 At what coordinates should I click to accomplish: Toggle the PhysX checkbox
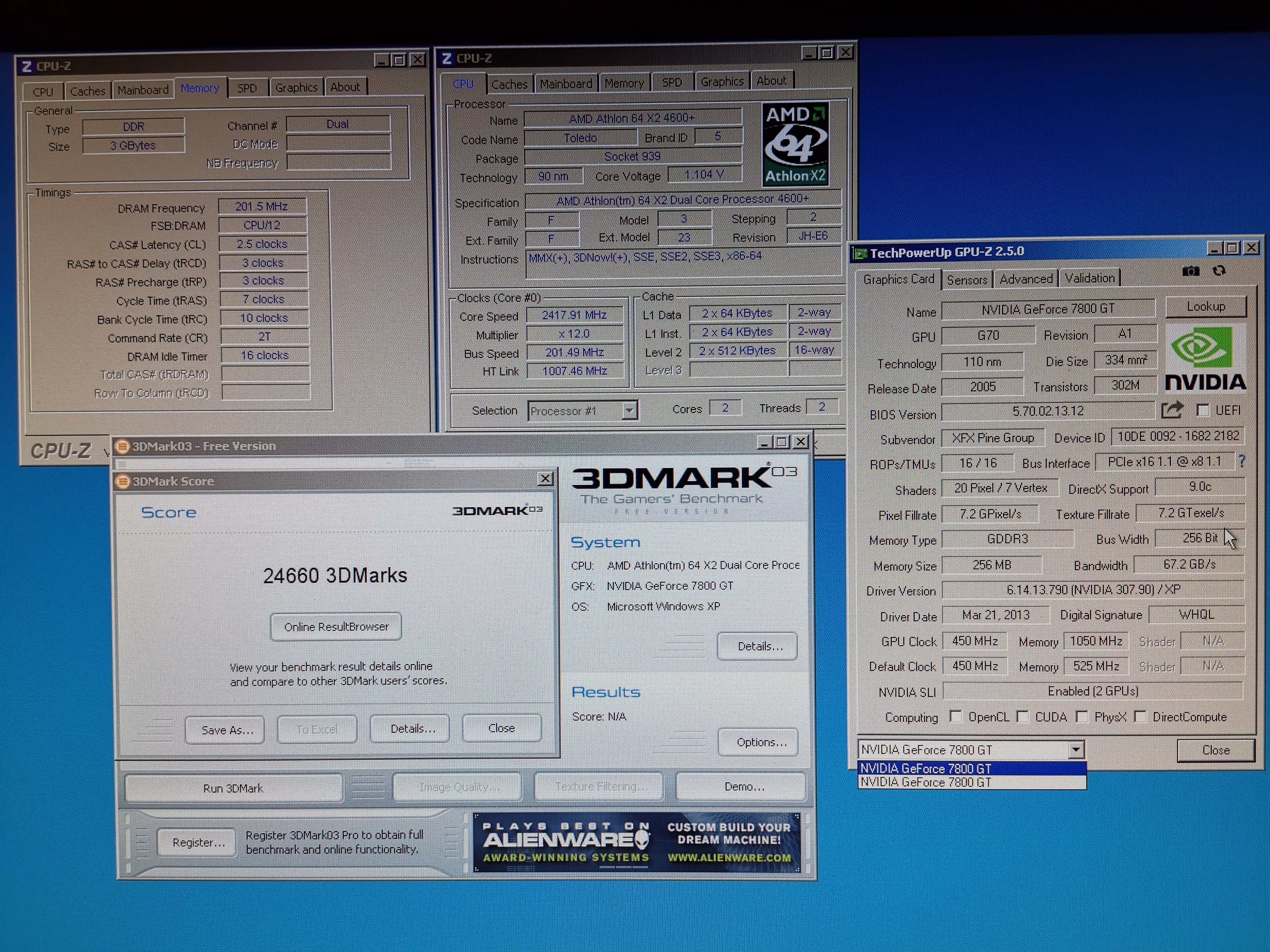tap(1082, 716)
